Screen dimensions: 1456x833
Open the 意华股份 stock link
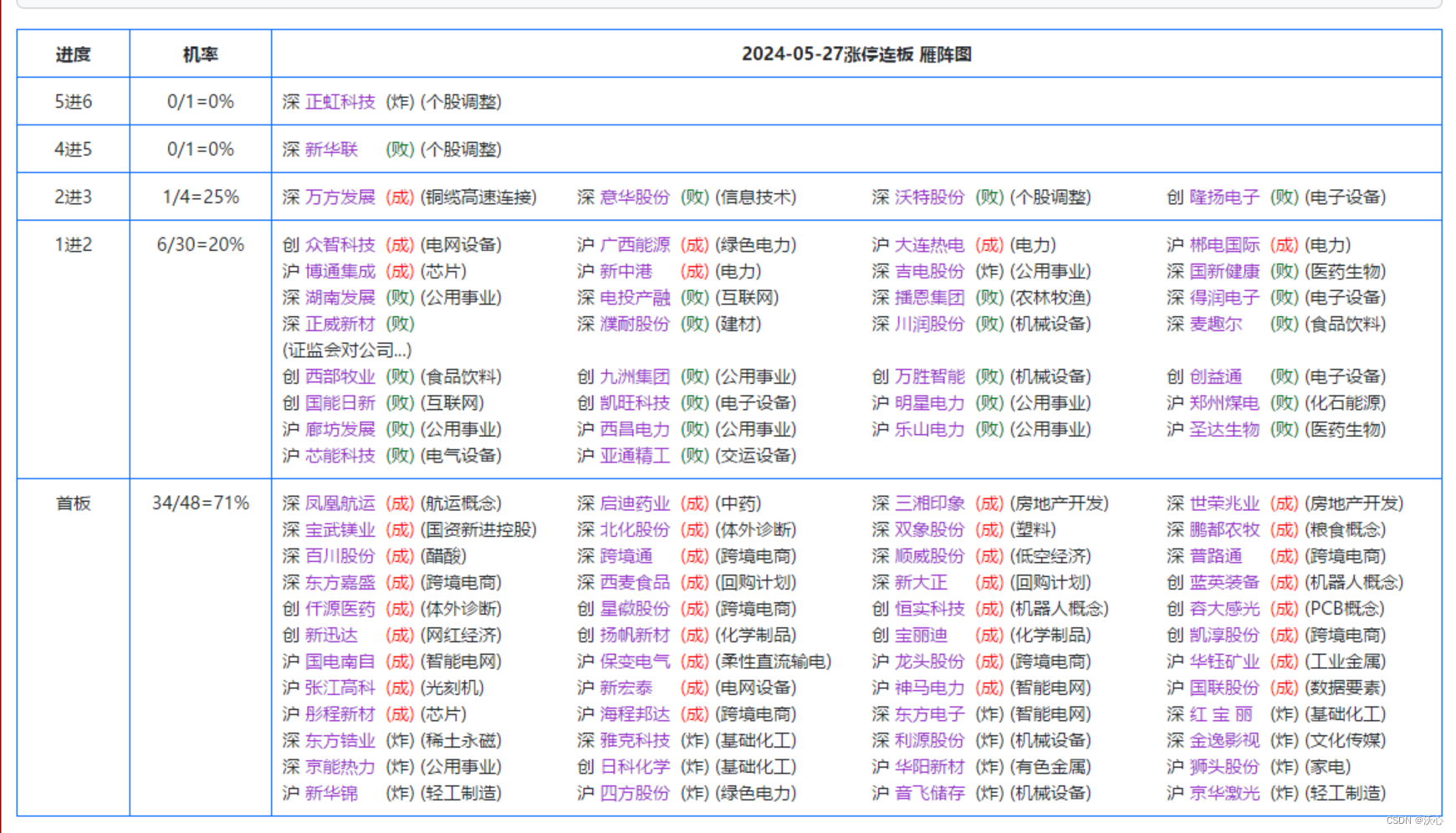635,197
